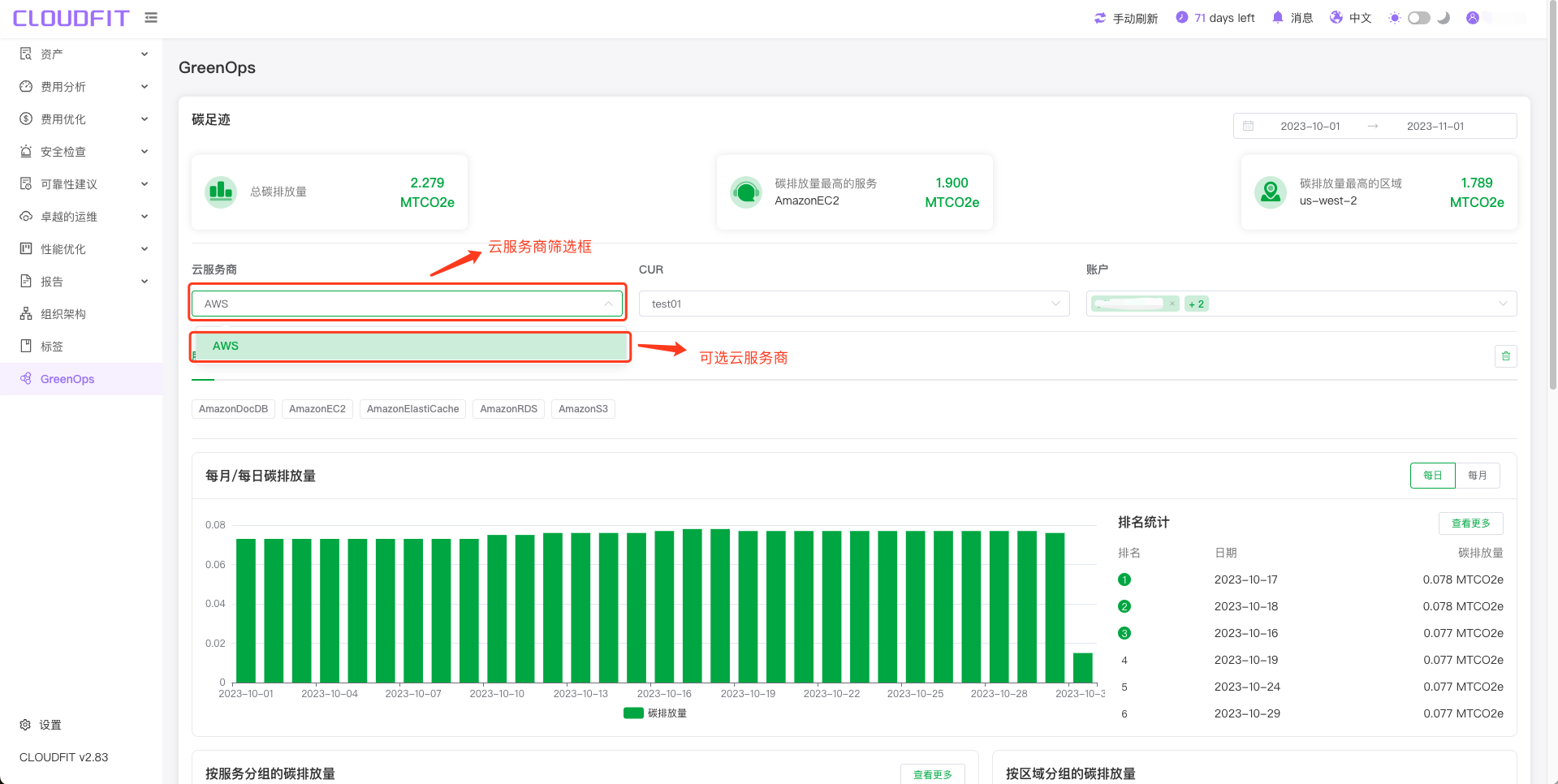This screenshot has height=784, width=1558.
Task: Click the 标签 sidebar icon
Action: (26, 347)
